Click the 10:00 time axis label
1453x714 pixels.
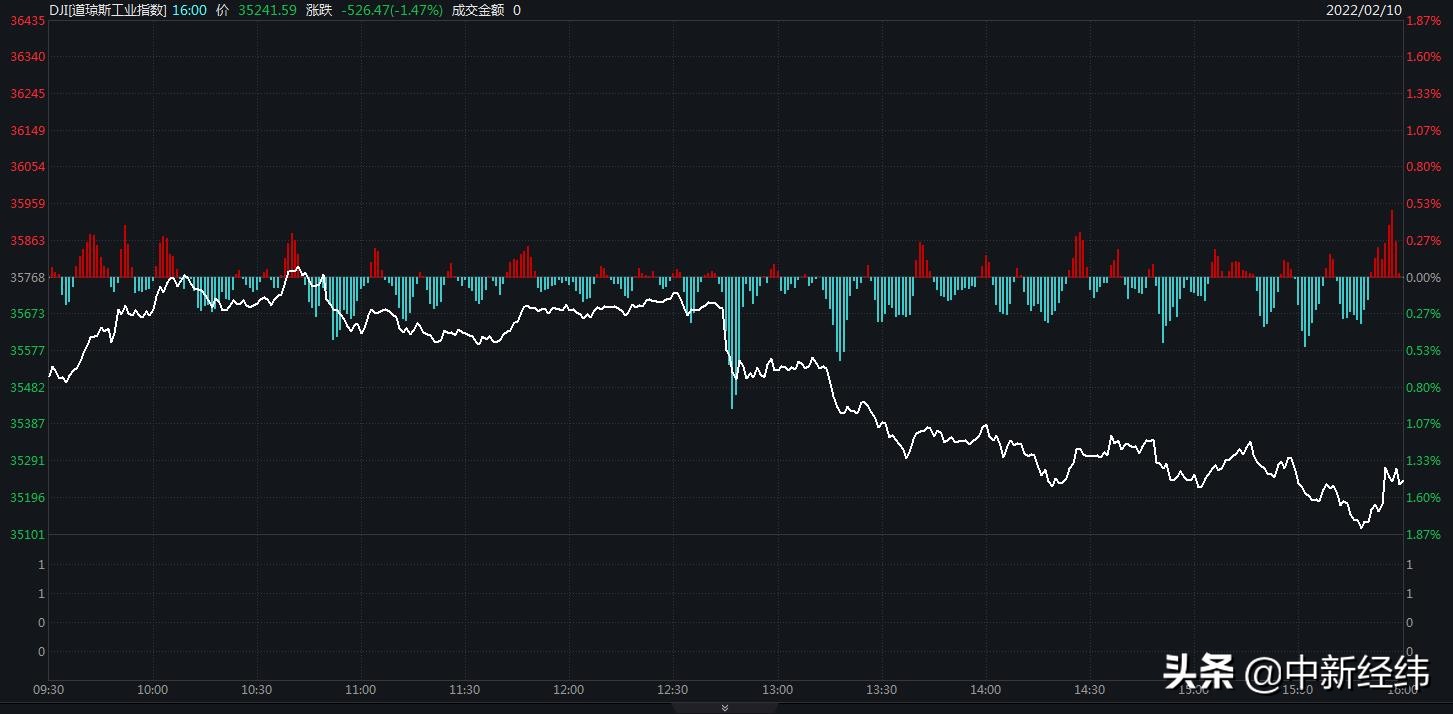pyautogui.click(x=152, y=690)
